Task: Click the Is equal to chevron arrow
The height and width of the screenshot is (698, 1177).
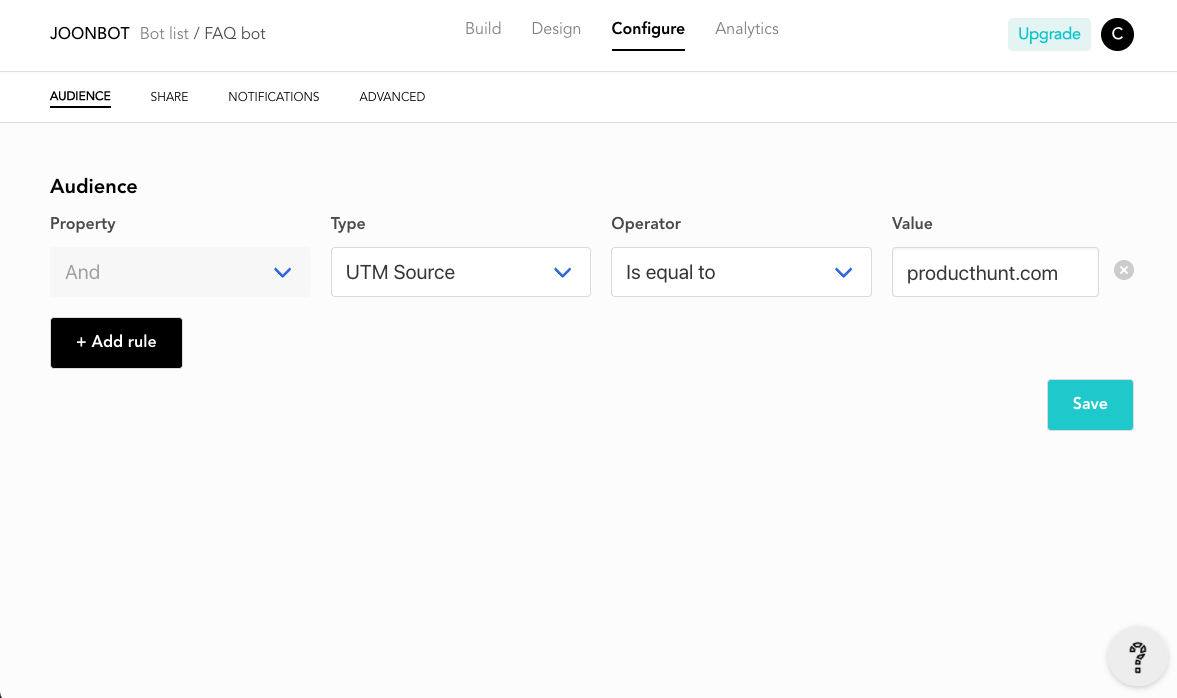Action: 843,272
